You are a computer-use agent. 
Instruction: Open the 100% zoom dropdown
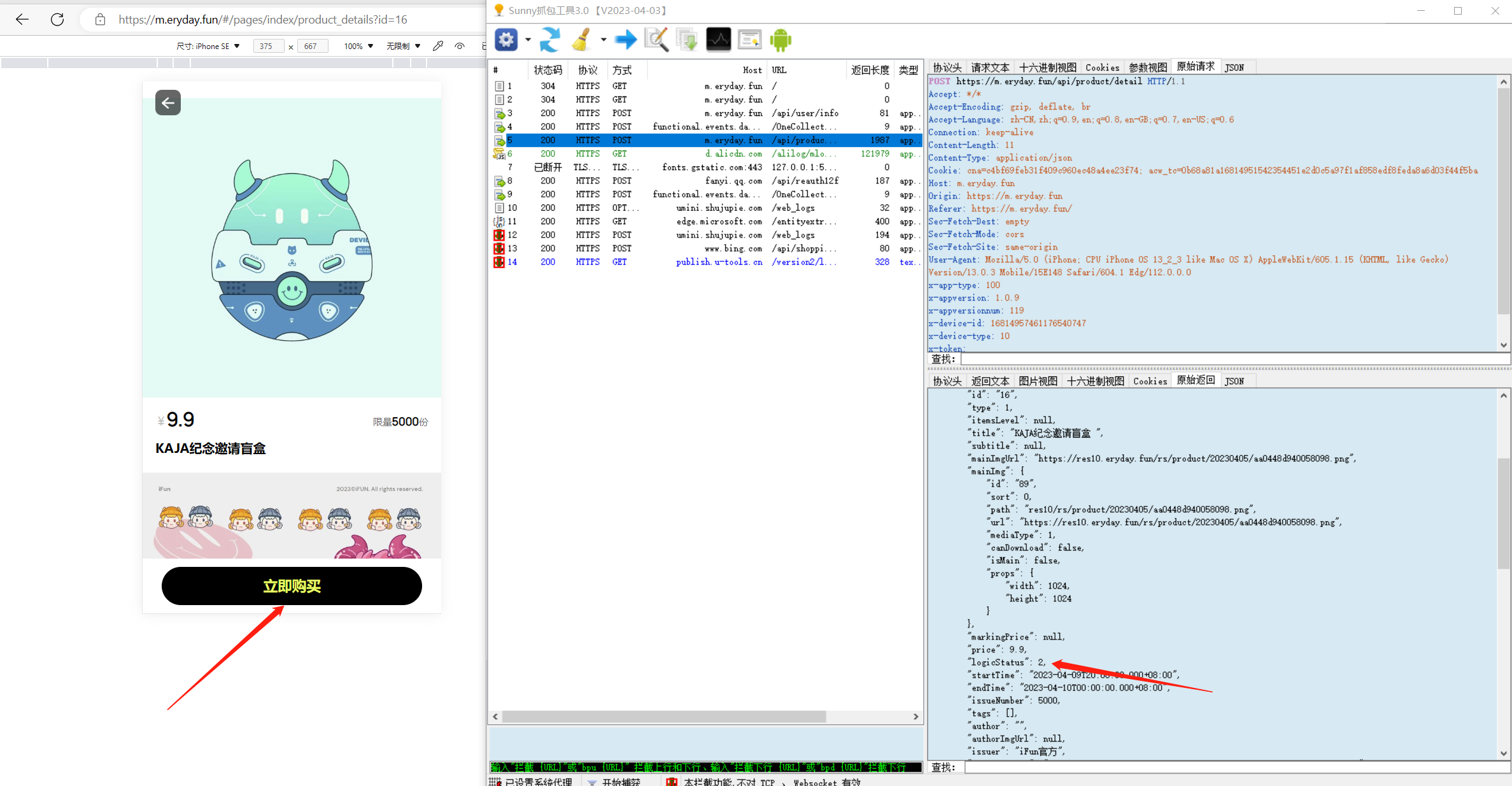(358, 46)
